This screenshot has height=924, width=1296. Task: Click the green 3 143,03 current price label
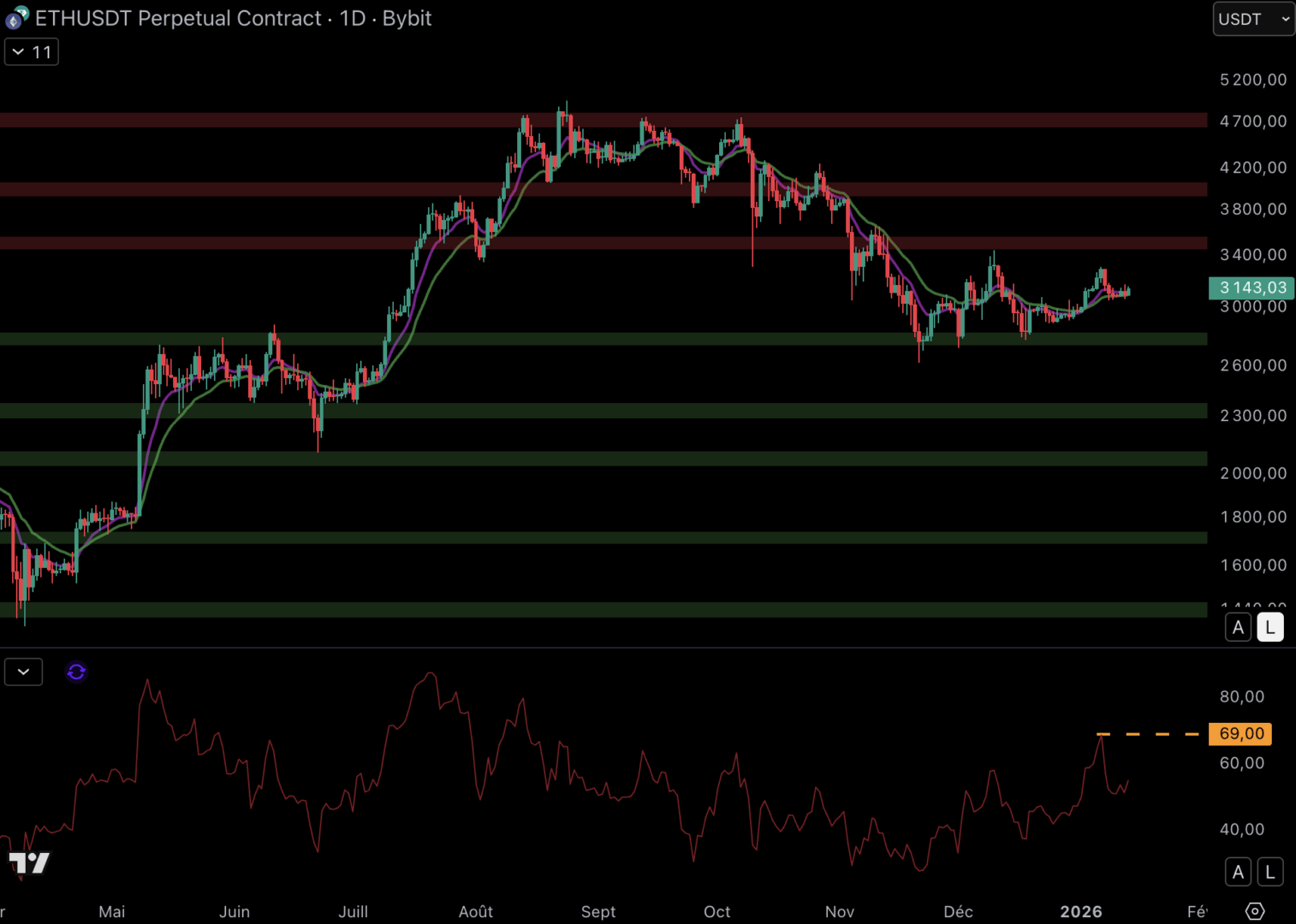[1251, 288]
